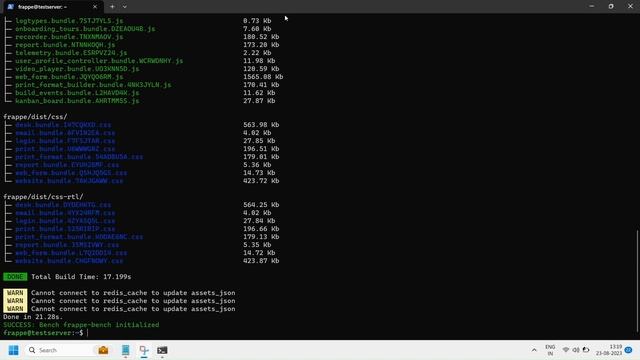The width and height of the screenshot is (640, 360).
Task: Open the clock and date flyout
Action: tap(609, 350)
